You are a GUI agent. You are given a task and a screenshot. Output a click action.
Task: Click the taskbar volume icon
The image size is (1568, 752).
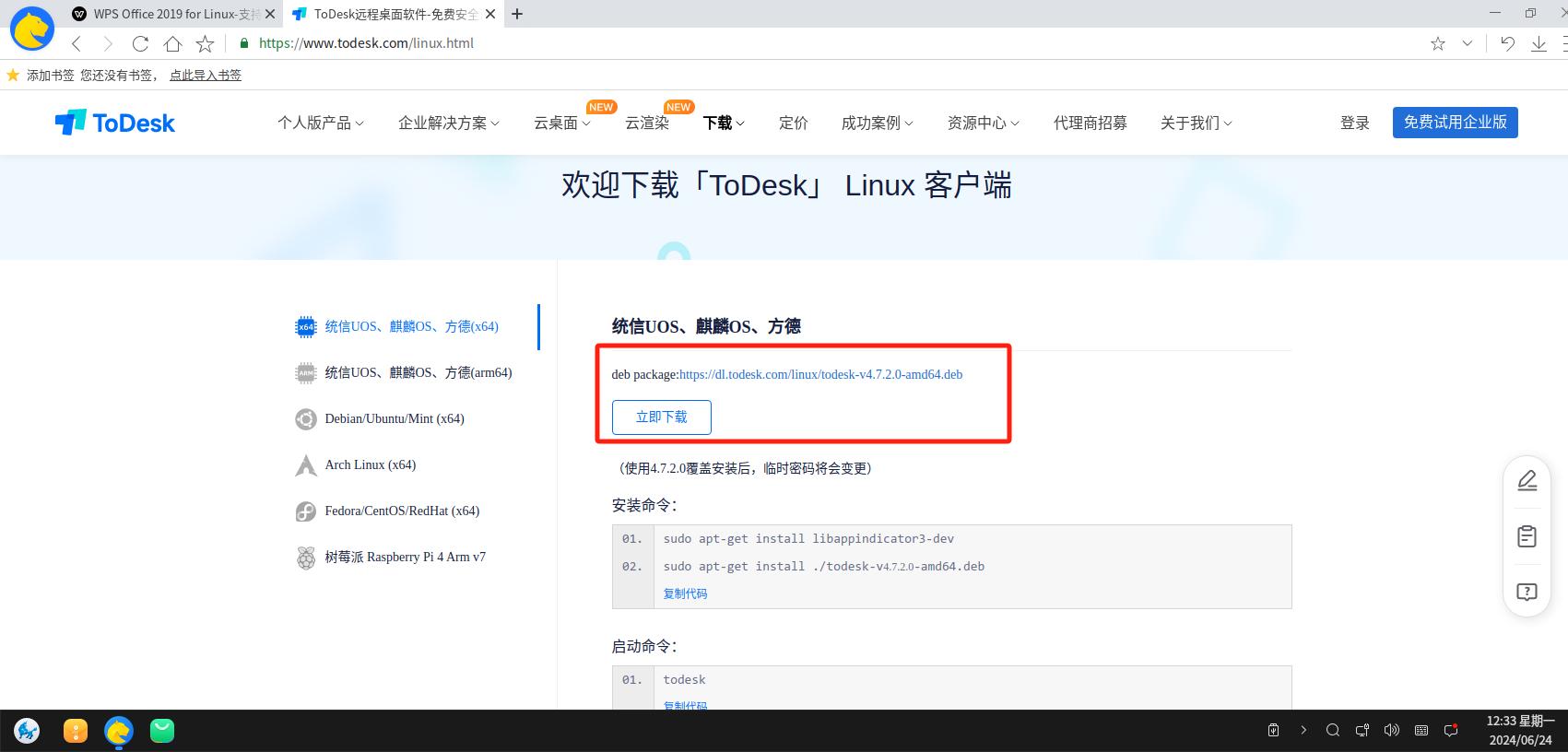[x=1391, y=730]
